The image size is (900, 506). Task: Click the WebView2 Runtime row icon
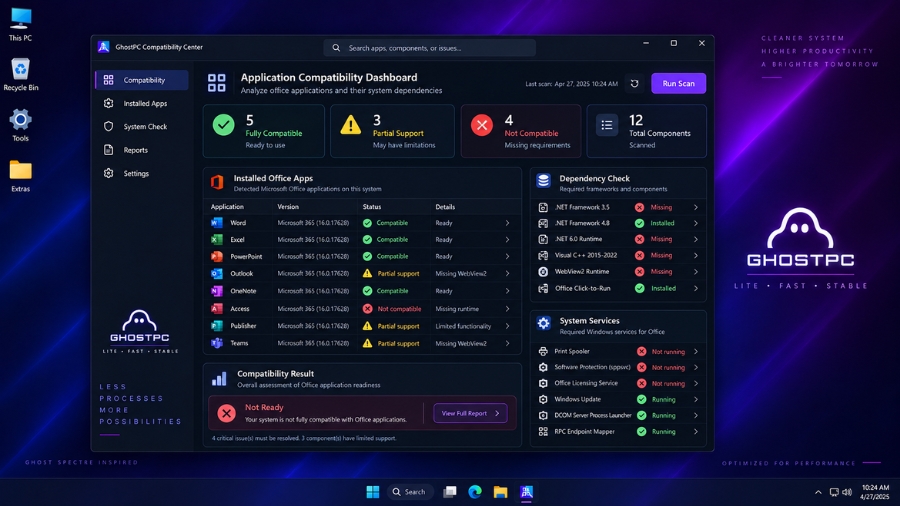coord(543,272)
